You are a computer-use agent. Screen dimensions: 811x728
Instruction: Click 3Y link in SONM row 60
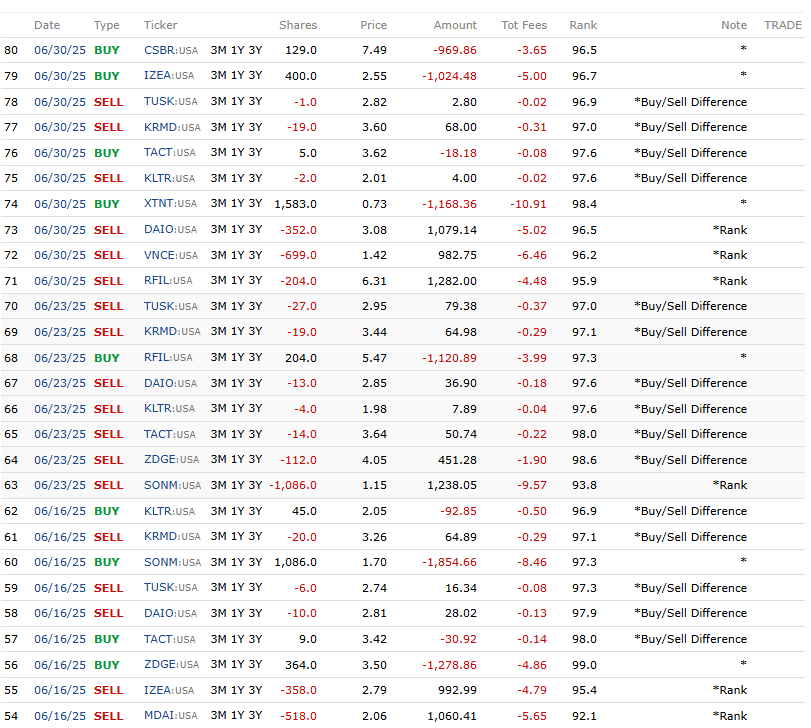coord(254,562)
